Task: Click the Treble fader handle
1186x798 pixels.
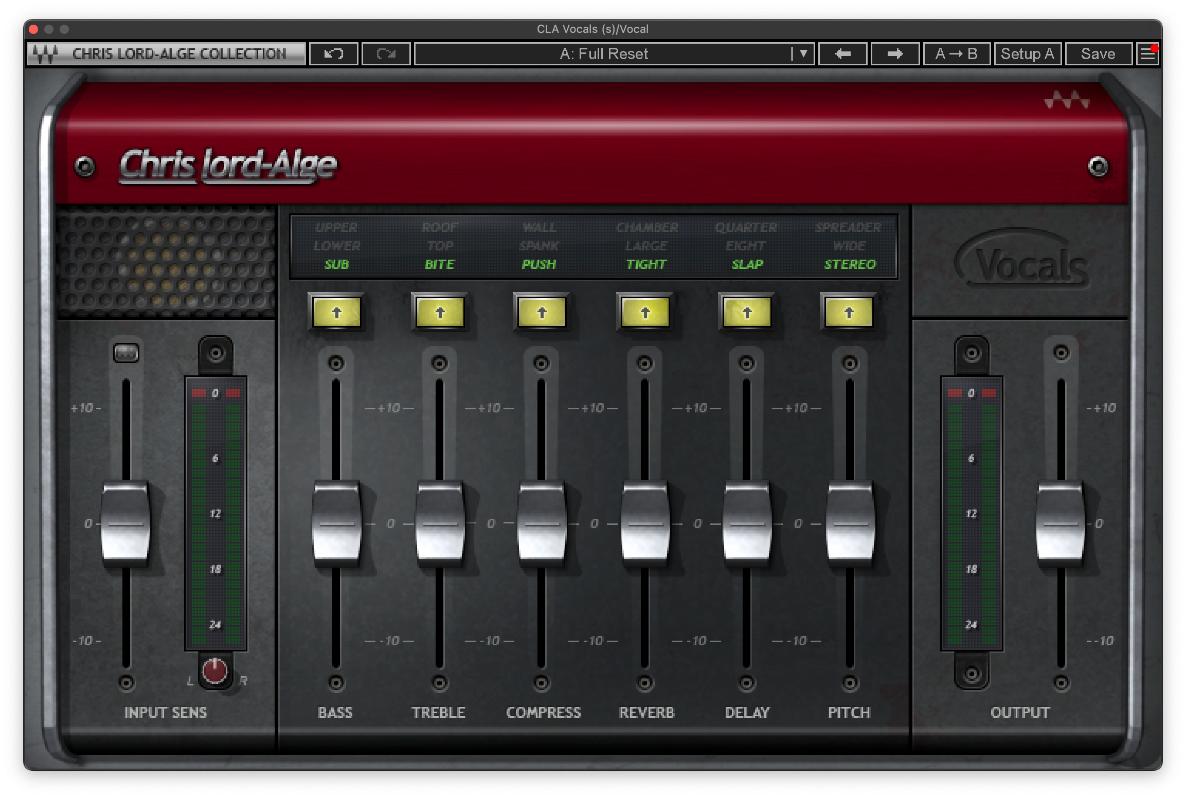Action: (x=439, y=523)
